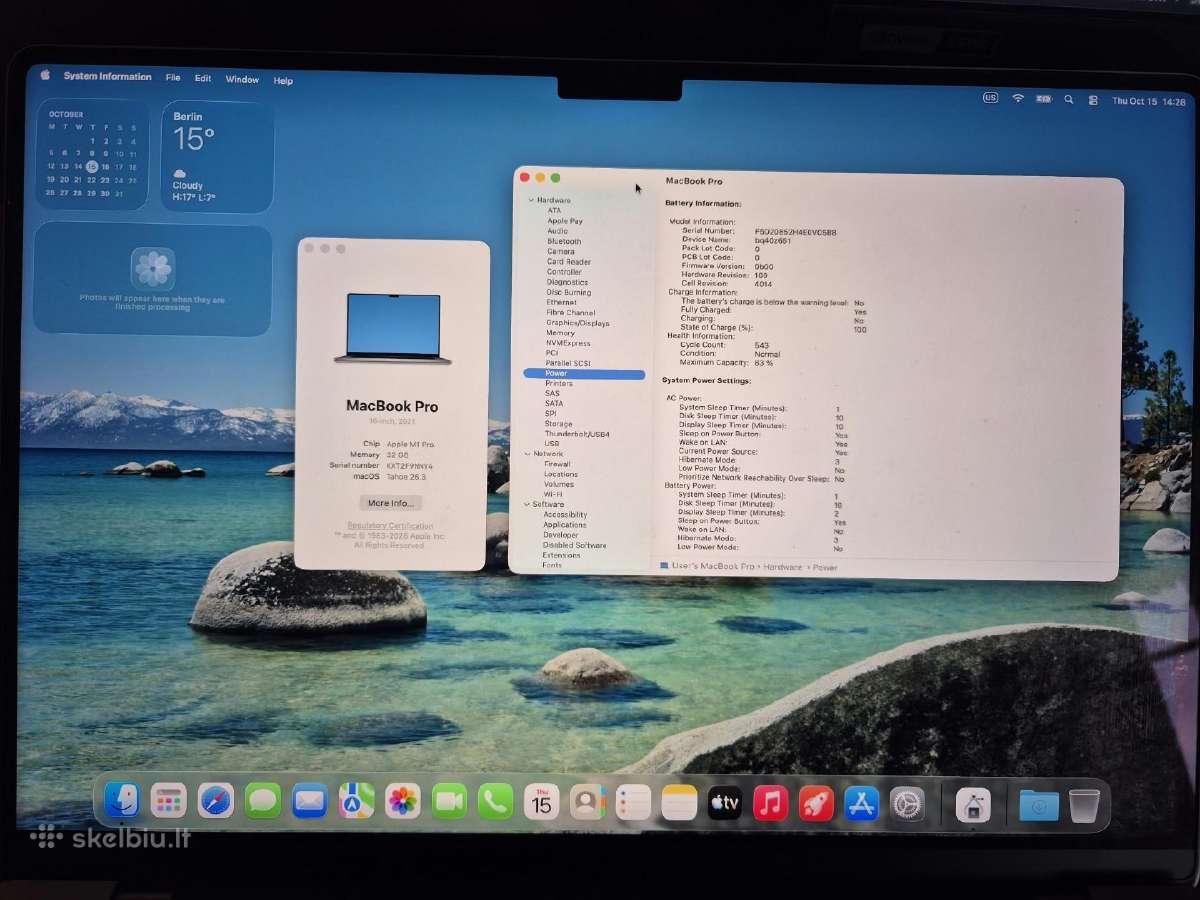This screenshot has width=1200, height=900.
Task: Open the Window menu
Action: click(x=242, y=79)
